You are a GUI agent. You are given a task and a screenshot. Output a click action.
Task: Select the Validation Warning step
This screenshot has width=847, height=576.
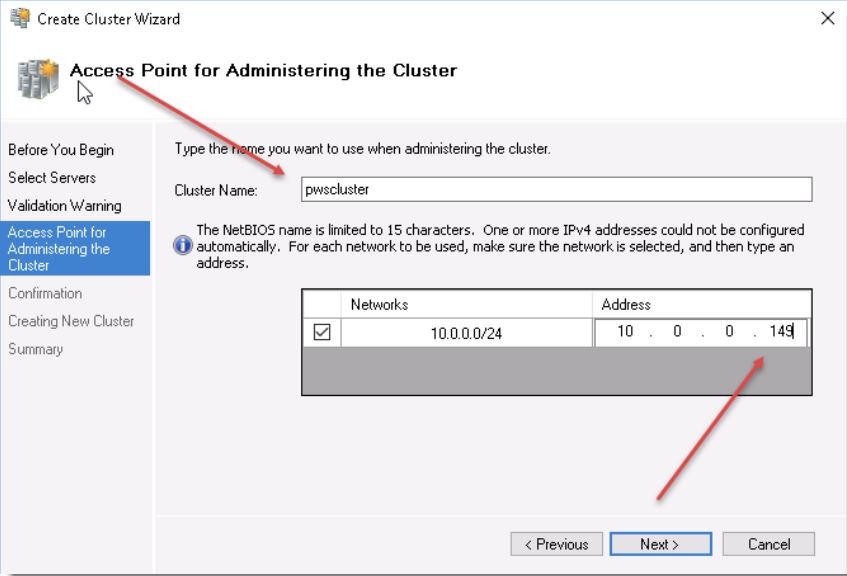64,206
